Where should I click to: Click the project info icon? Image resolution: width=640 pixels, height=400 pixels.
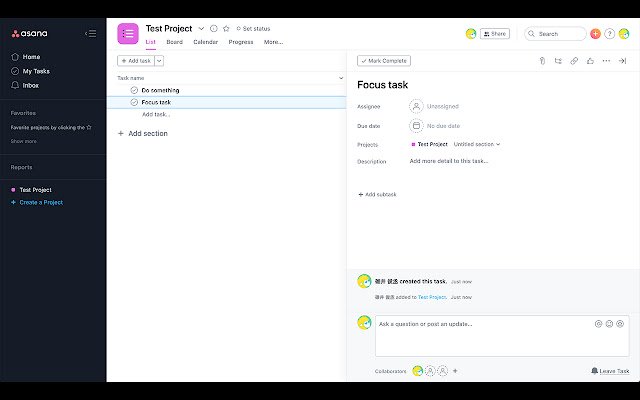click(213, 29)
